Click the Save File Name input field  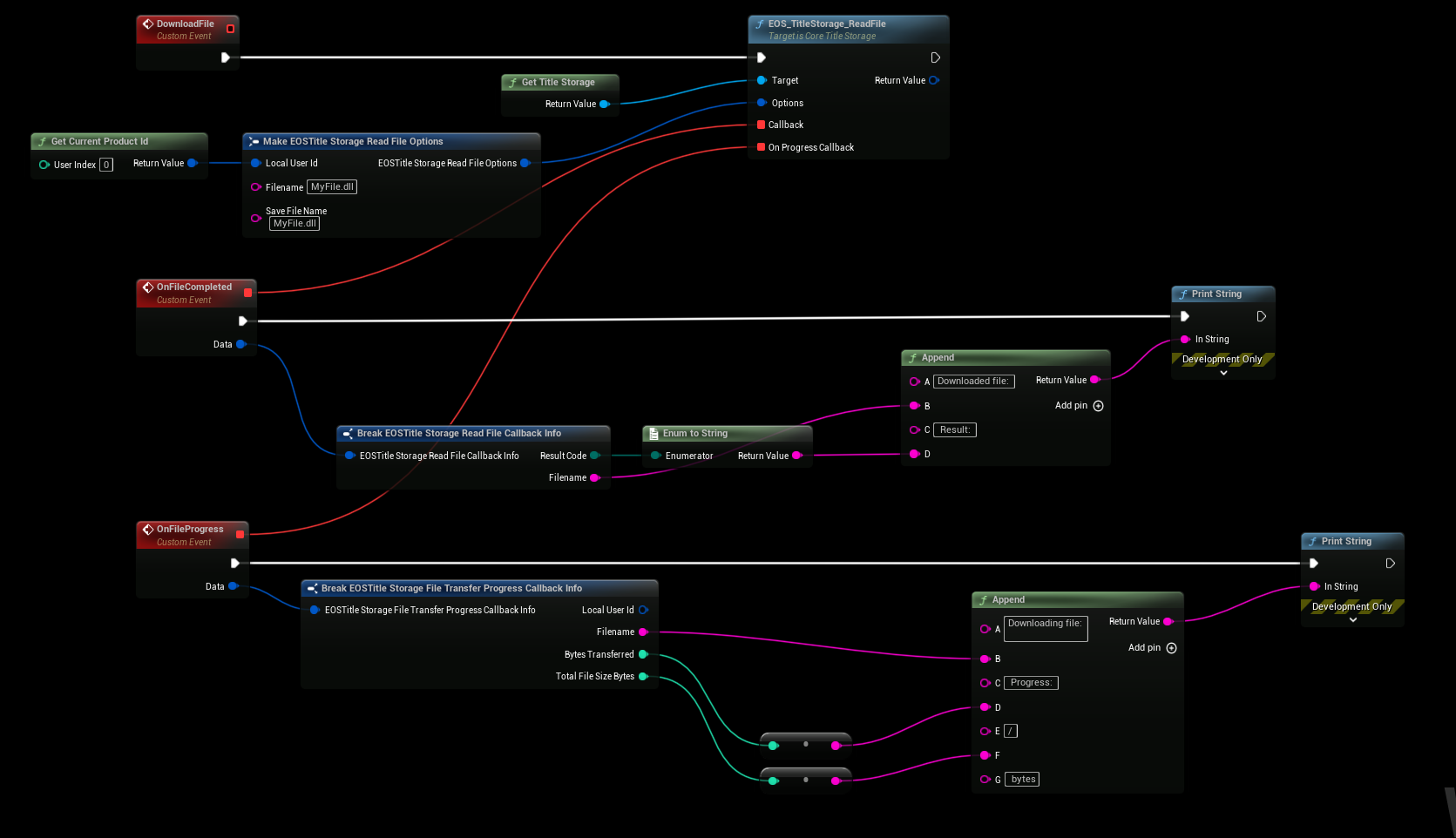[x=295, y=224]
